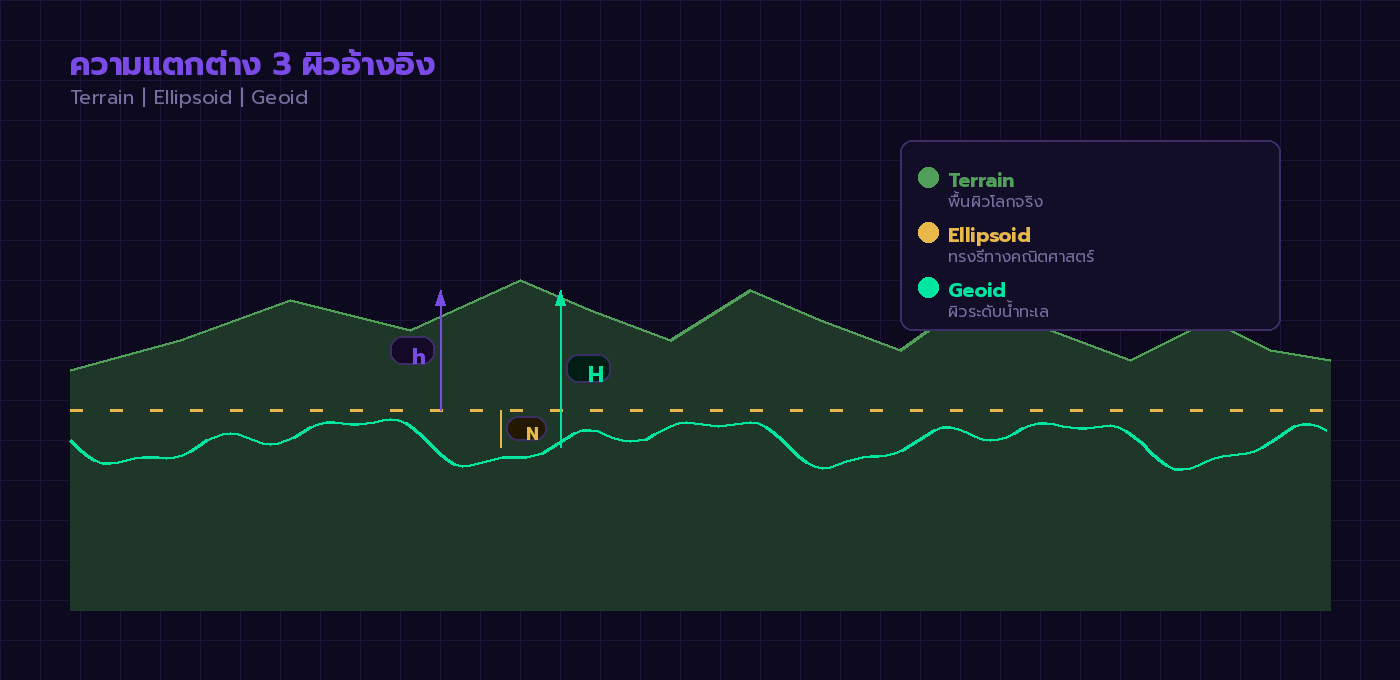
Task: Click the purple Thai title heading
Action: pos(251,63)
